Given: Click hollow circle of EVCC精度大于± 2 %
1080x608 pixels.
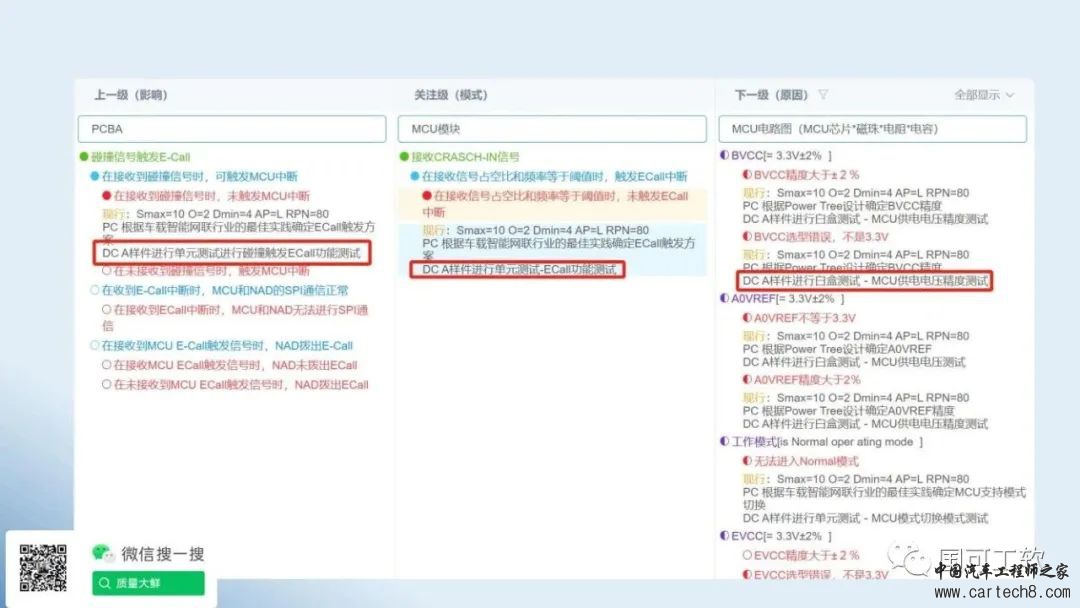Looking at the screenshot, I should 747,555.
